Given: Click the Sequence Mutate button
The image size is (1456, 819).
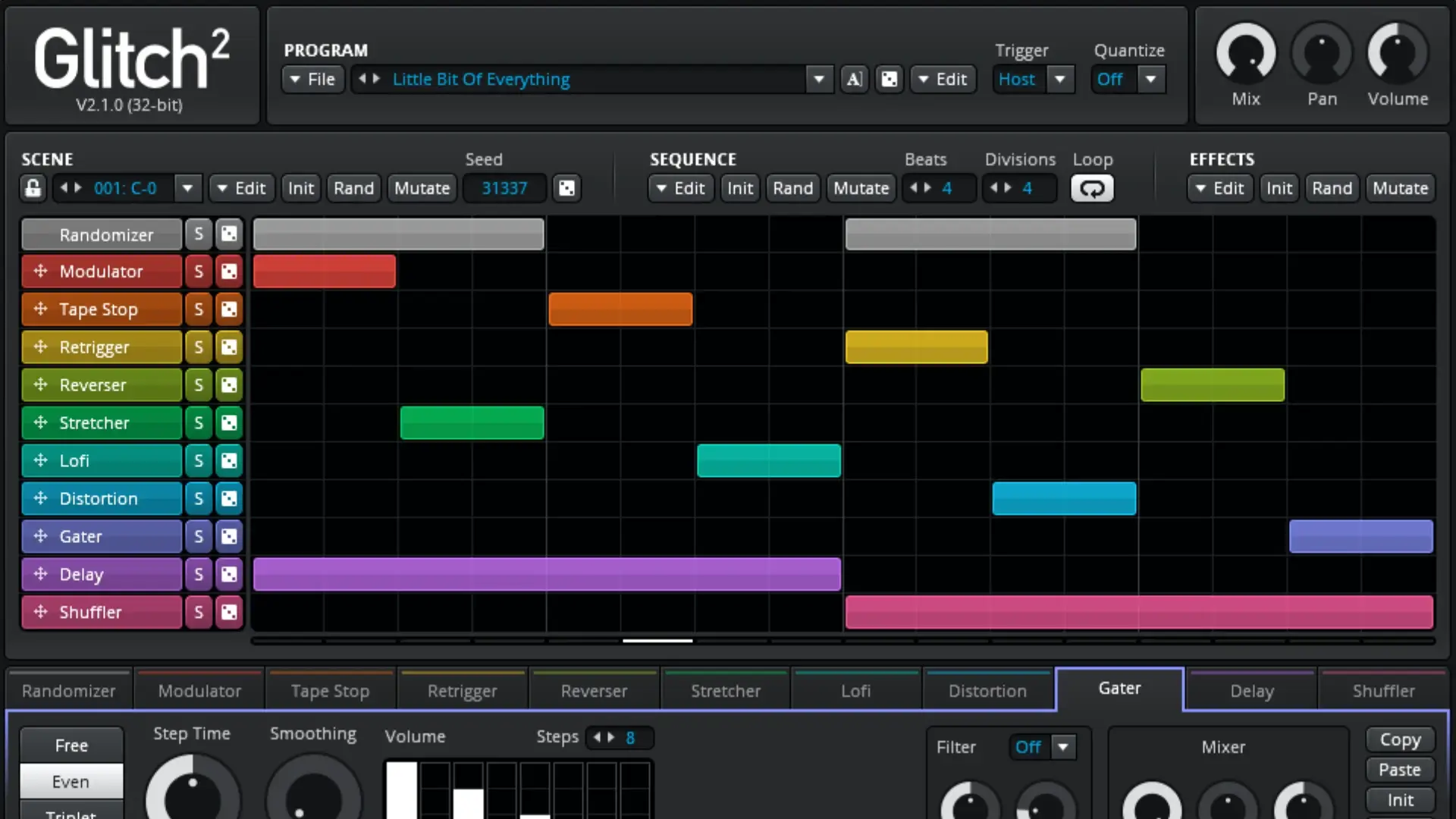Looking at the screenshot, I should coord(861,188).
